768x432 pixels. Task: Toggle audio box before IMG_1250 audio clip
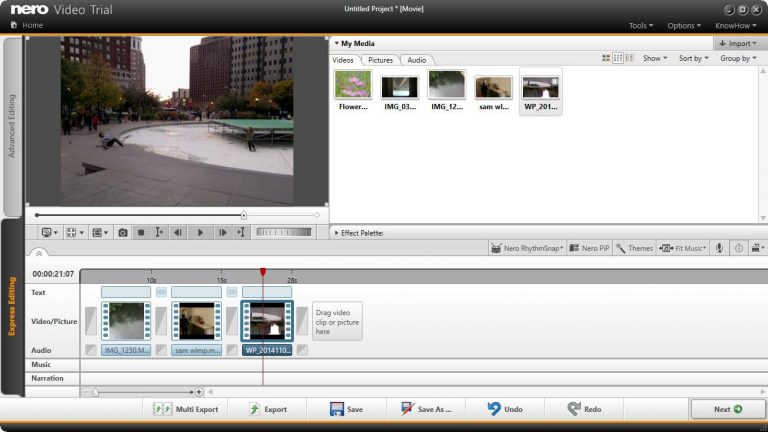pyautogui.click(x=91, y=350)
